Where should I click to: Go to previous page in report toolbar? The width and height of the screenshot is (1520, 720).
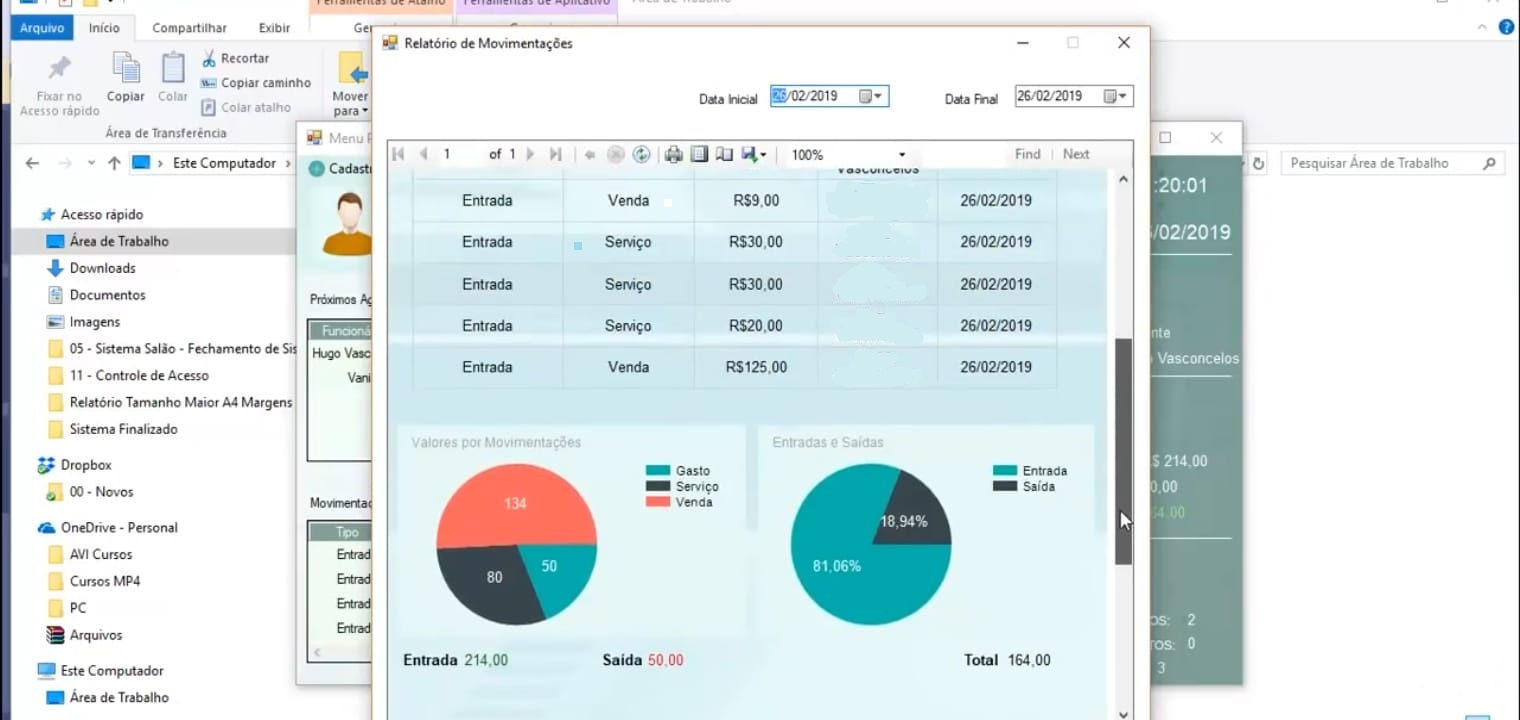(423, 154)
